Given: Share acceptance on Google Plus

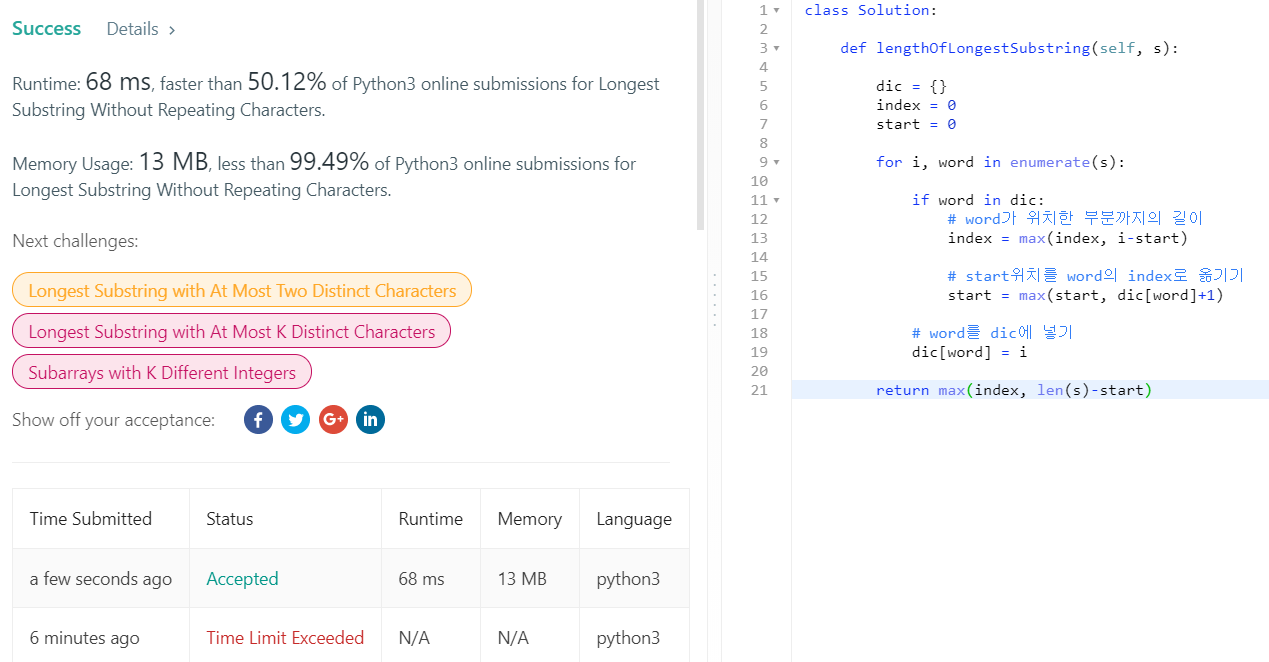Looking at the screenshot, I should 333,420.
